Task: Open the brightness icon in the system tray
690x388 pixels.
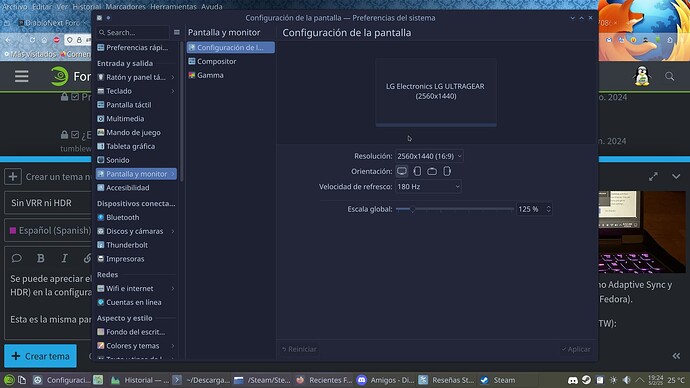Action: pyautogui.click(x=613, y=380)
